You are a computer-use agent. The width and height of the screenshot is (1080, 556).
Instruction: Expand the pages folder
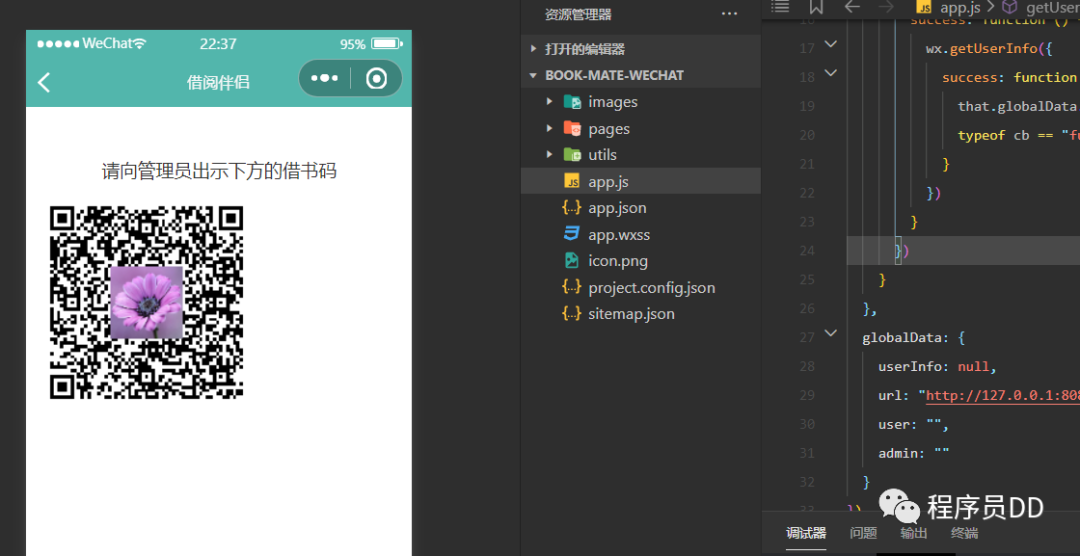coord(549,129)
